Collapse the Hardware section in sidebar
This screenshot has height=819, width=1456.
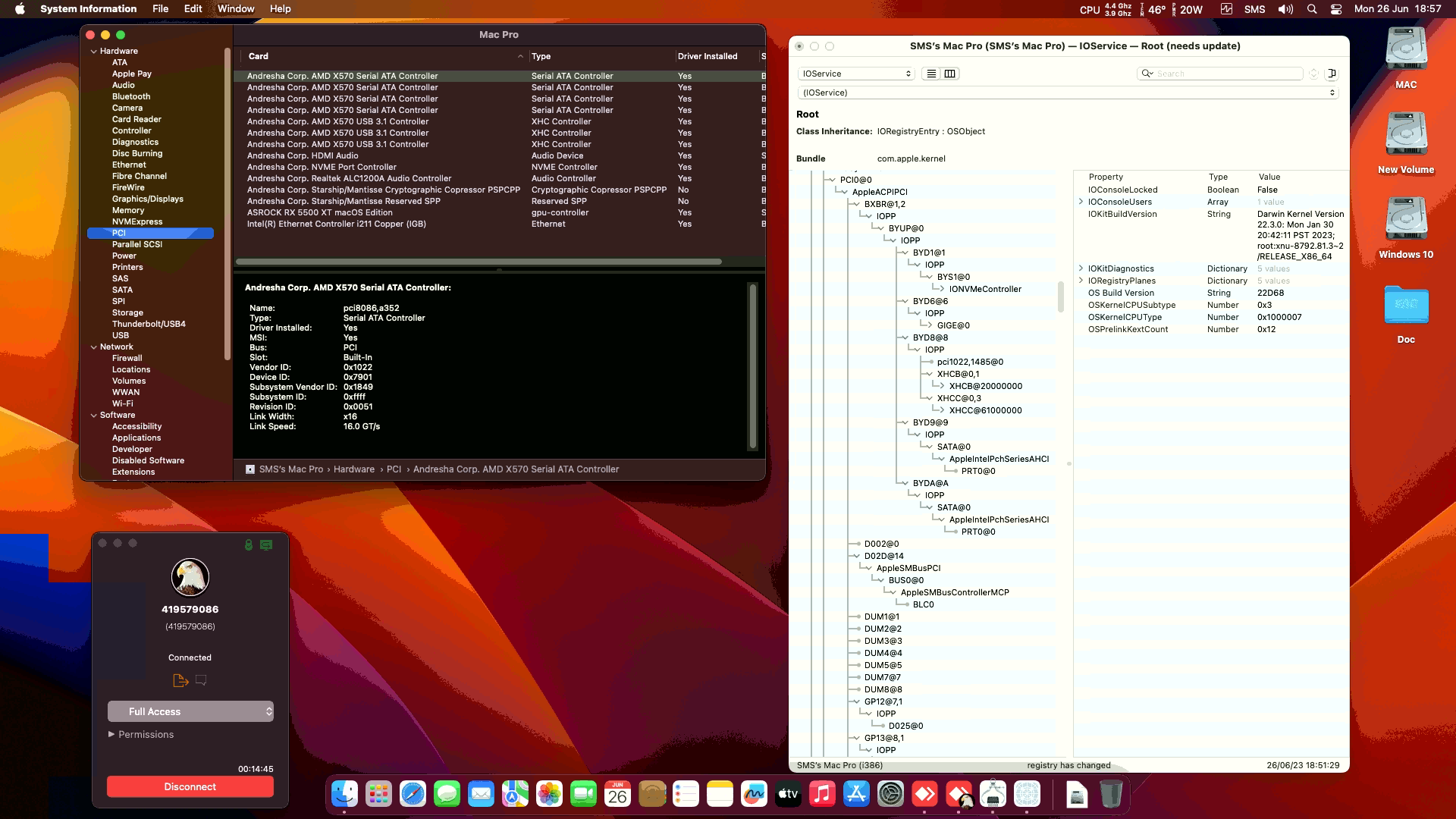point(94,52)
